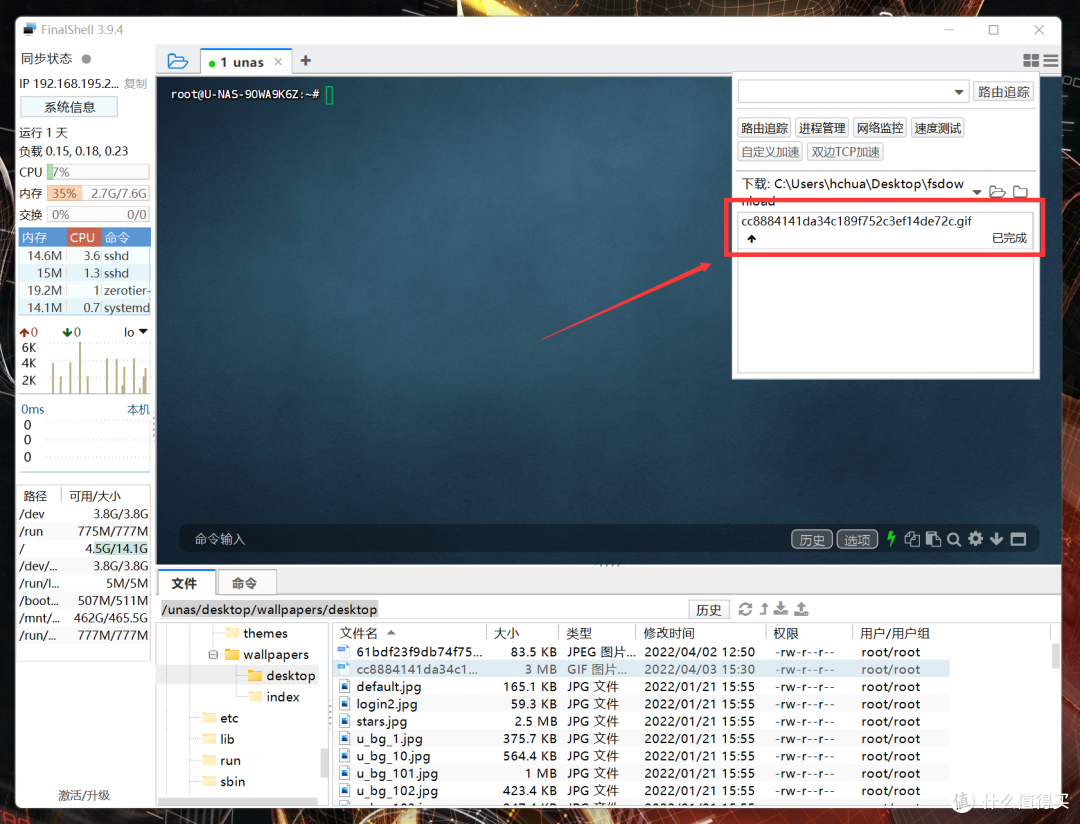Click the download icon in file toolbar
This screenshot has height=824, width=1080.
[x=782, y=609]
